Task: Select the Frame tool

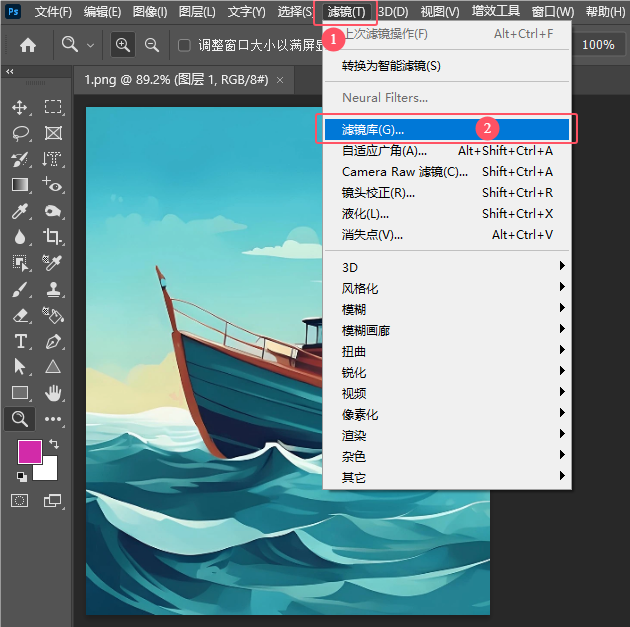Action: point(53,133)
